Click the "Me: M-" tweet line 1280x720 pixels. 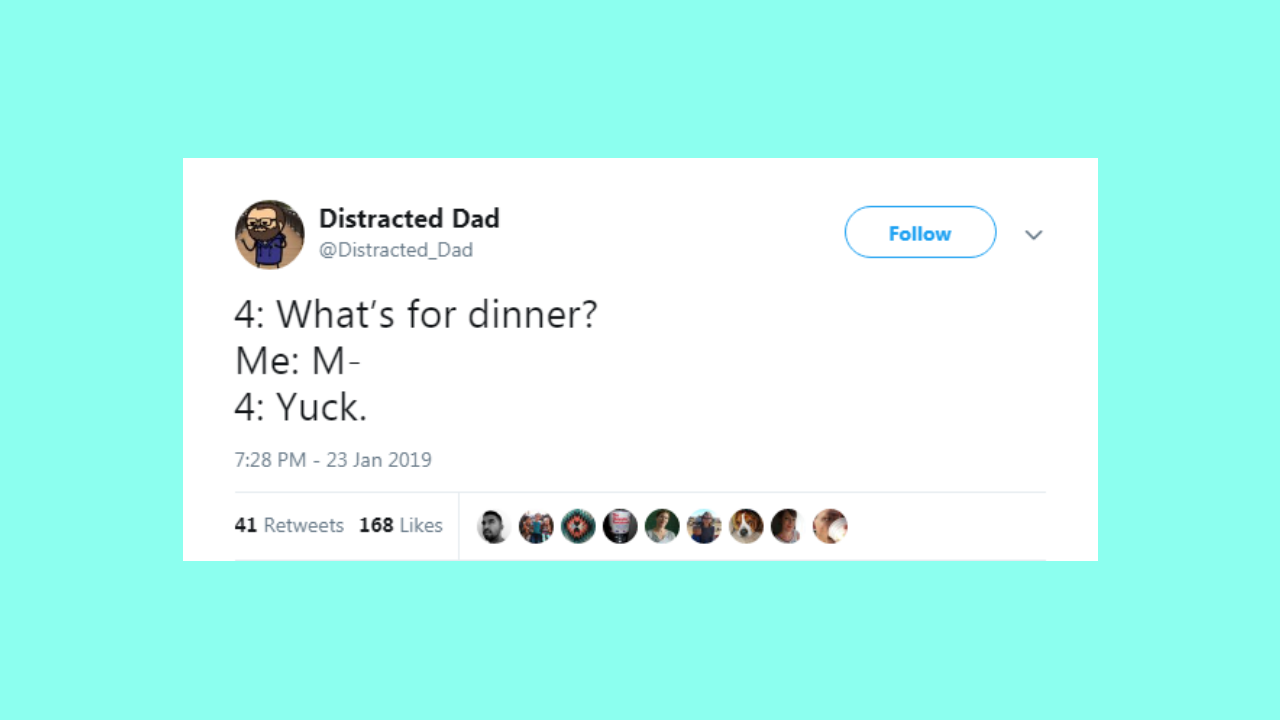(297, 361)
